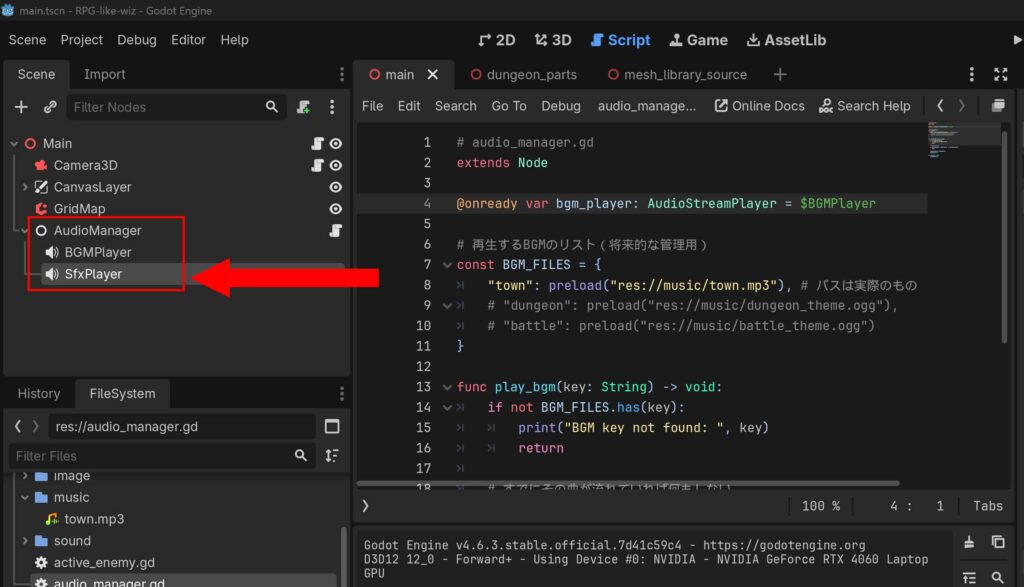
Task: Toggle visibility of Camera3D node
Action: click(x=336, y=165)
